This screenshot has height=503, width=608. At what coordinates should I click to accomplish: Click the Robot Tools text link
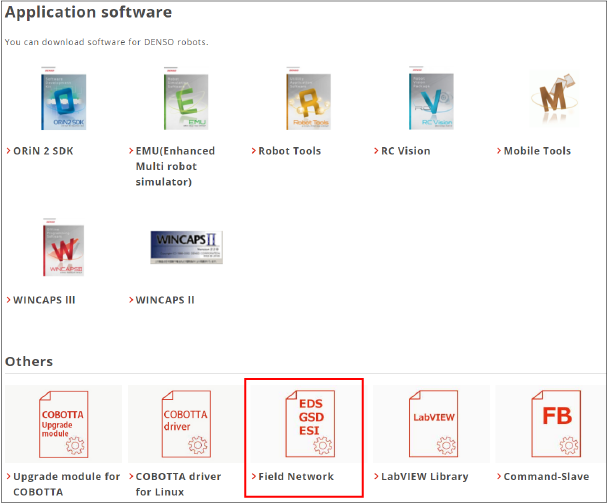click(x=289, y=151)
